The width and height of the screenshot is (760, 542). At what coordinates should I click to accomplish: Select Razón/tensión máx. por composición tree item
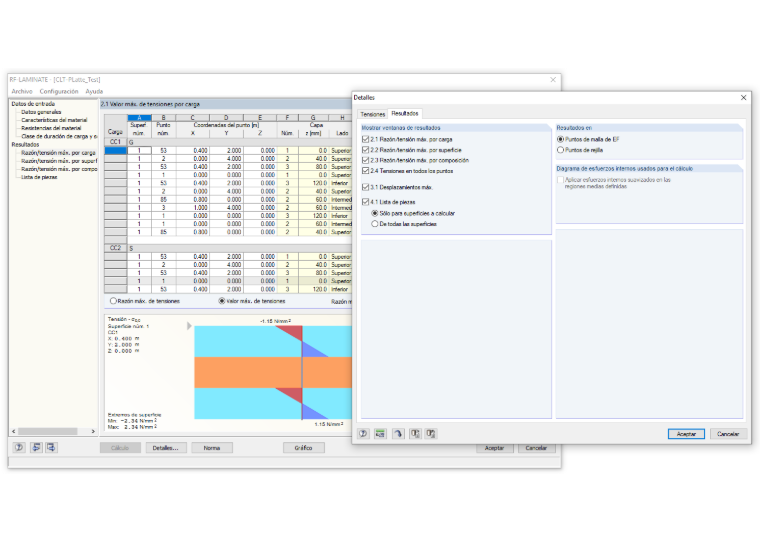click(59, 169)
